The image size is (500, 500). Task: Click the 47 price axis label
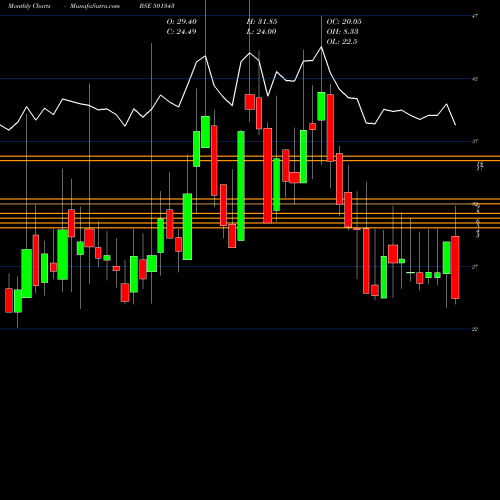(475, 16)
